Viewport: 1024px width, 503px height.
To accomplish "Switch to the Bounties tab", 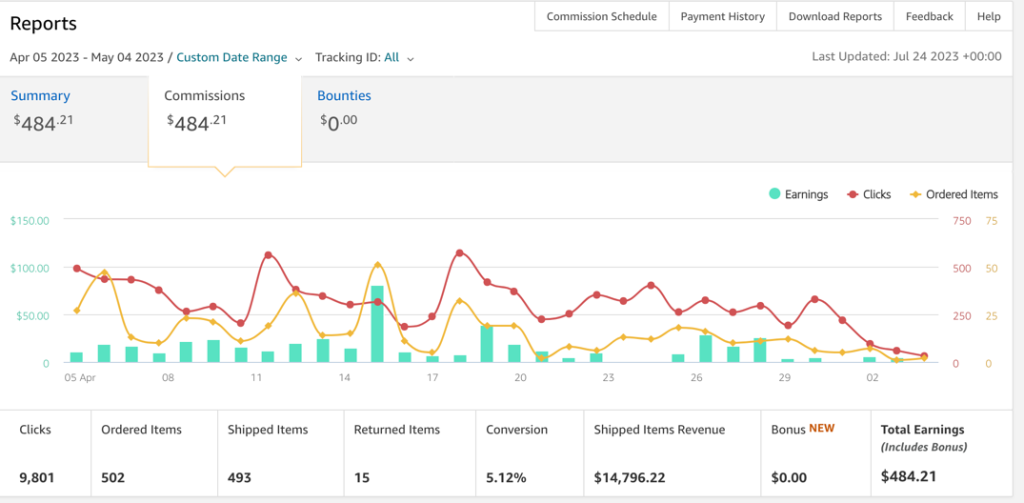I will coord(344,96).
